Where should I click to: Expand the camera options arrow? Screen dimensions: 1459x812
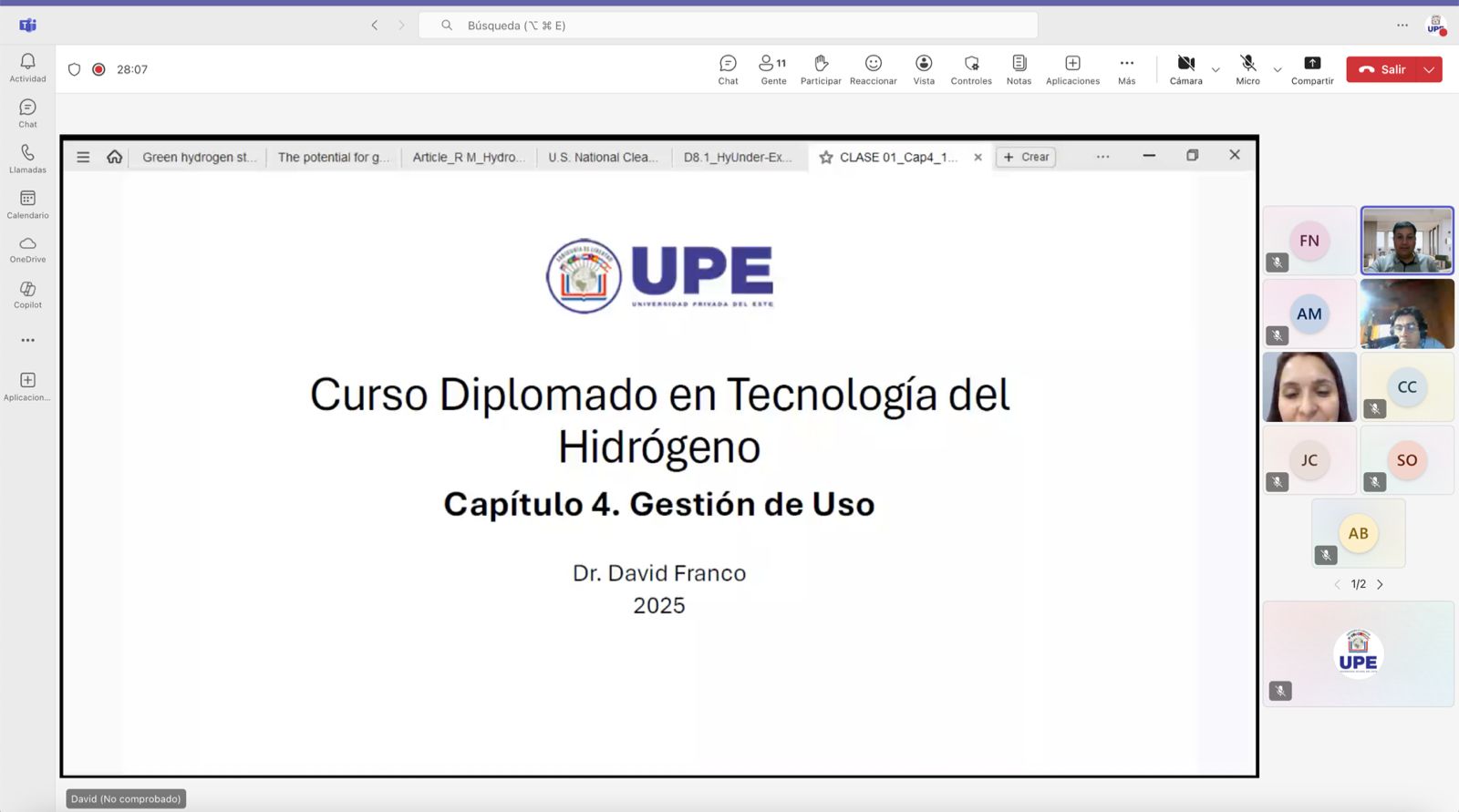click(1216, 70)
